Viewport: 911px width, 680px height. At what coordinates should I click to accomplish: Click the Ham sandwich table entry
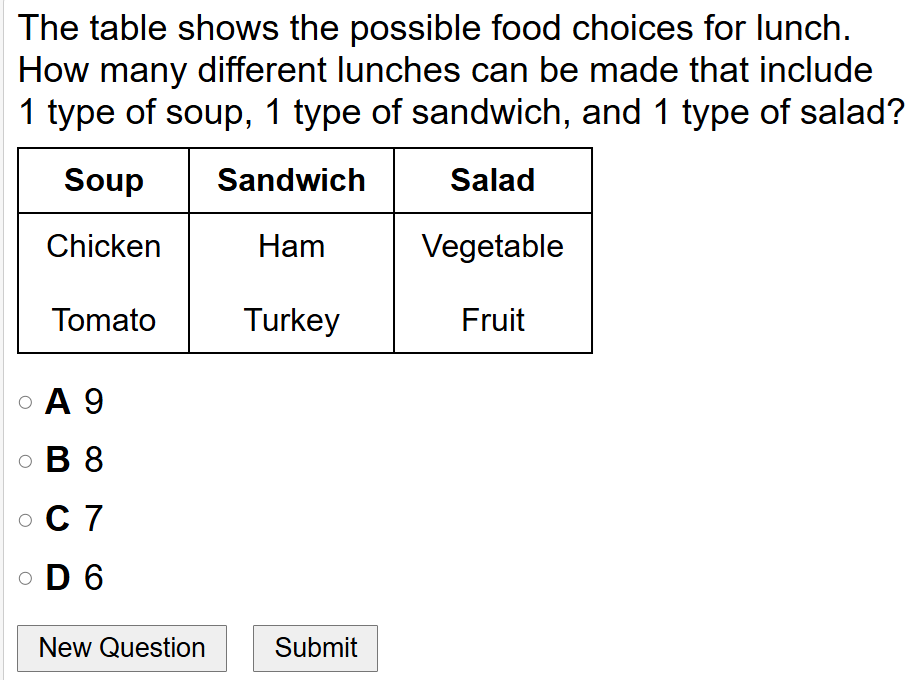(291, 246)
